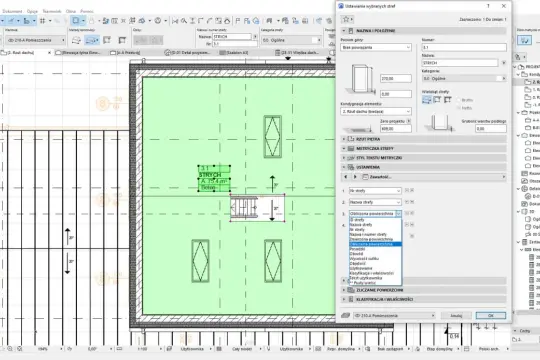540x360 pixels.
Task: Open the Opcje menu
Action: (32, 11)
